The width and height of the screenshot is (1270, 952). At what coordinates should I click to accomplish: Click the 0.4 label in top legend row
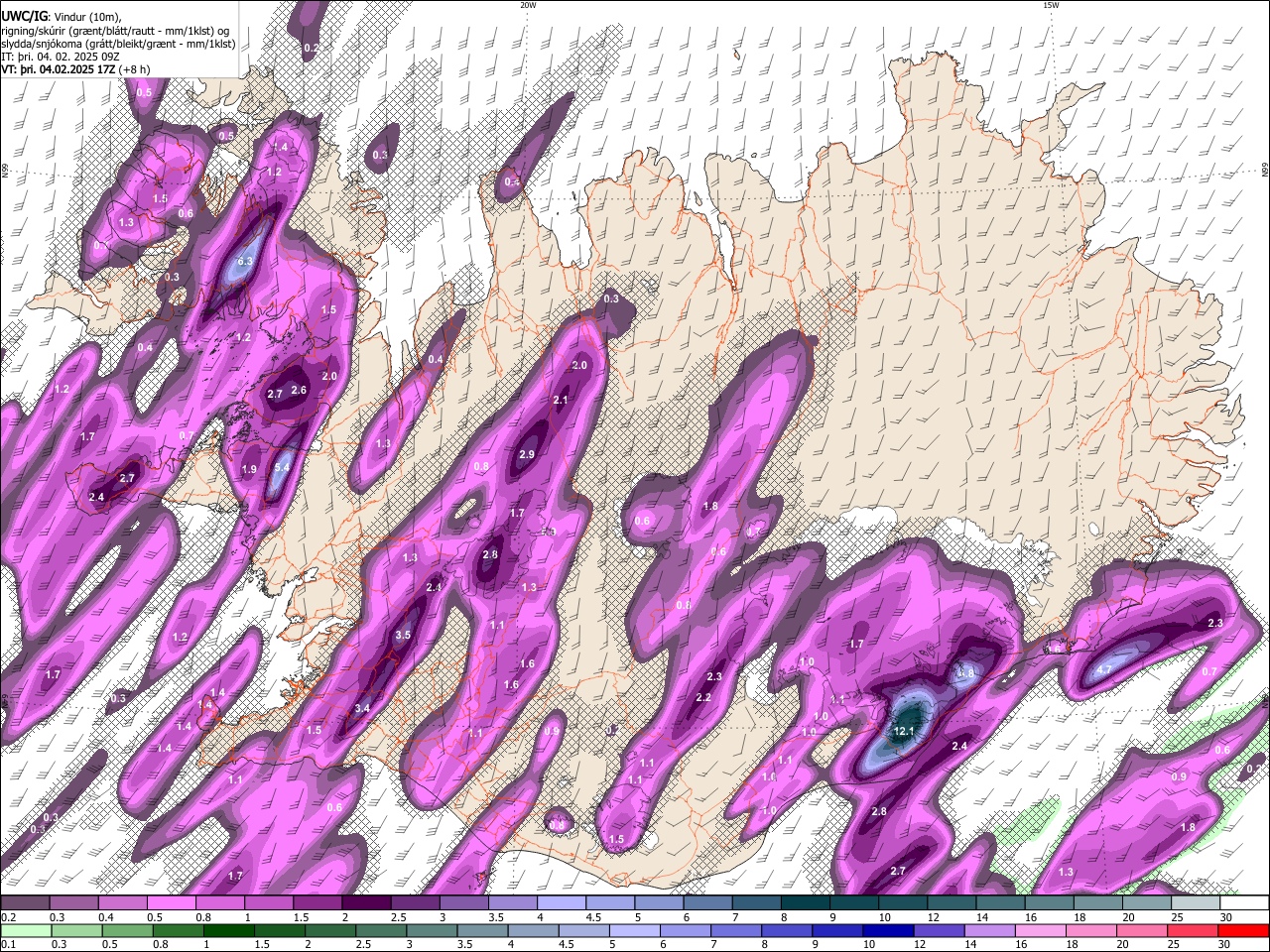pos(106,917)
